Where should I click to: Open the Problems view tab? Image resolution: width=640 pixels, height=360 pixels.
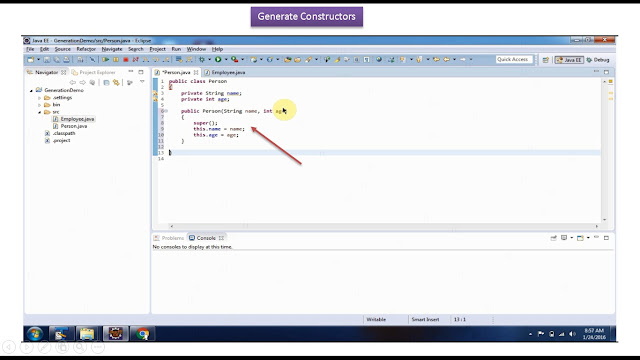pos(169,238)
